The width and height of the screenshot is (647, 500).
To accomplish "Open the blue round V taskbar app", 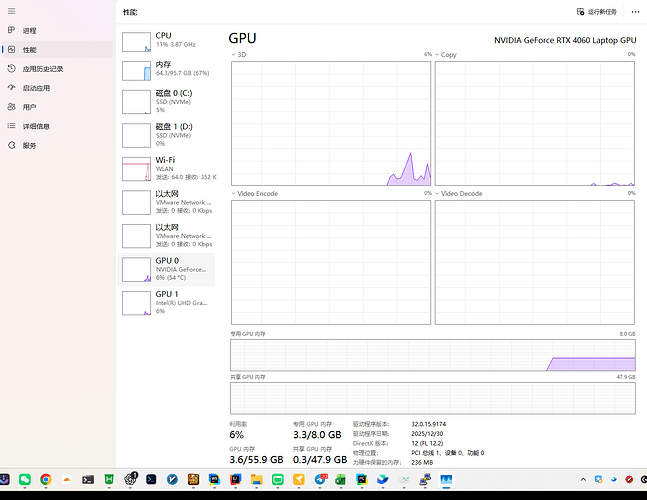I will (x=172, y=479).
